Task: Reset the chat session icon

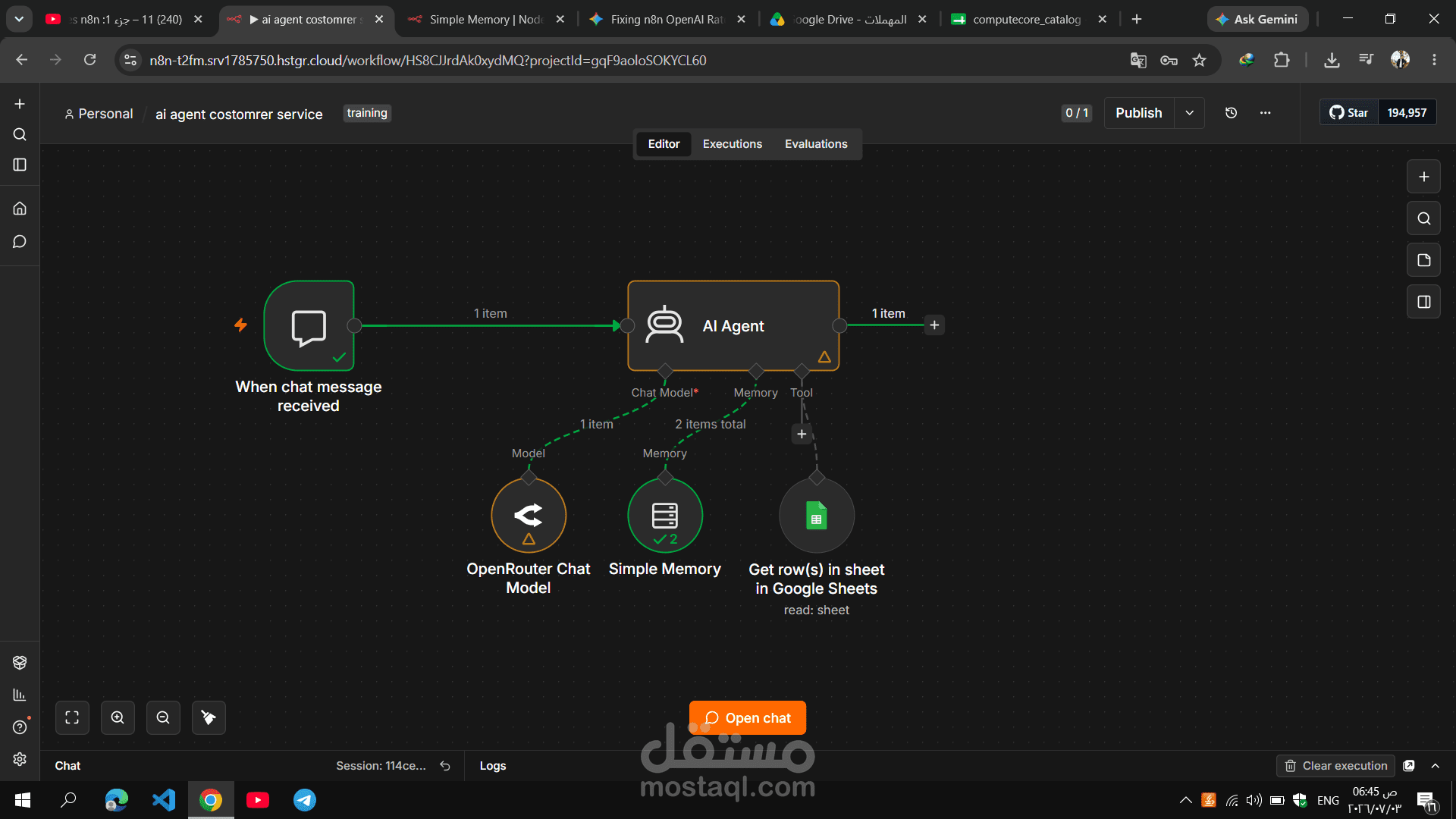Action: pos(445,766)
